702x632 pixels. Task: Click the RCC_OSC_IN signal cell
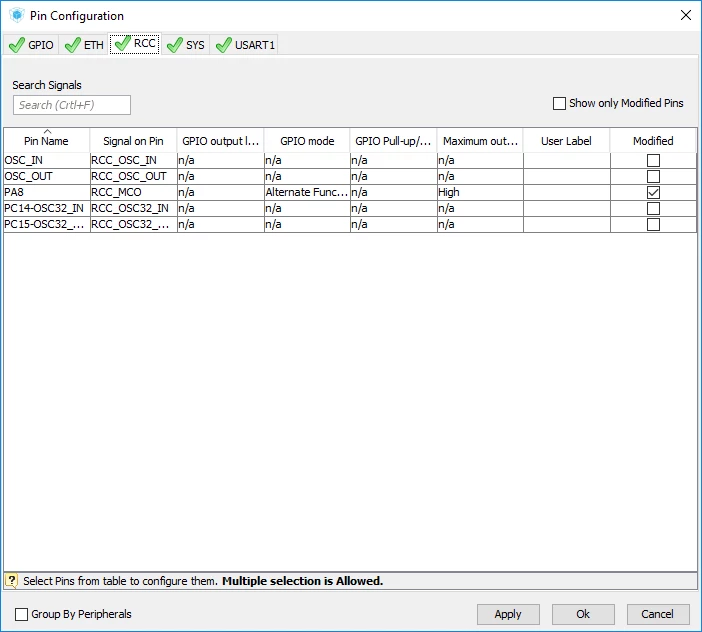tap(133, 160)
